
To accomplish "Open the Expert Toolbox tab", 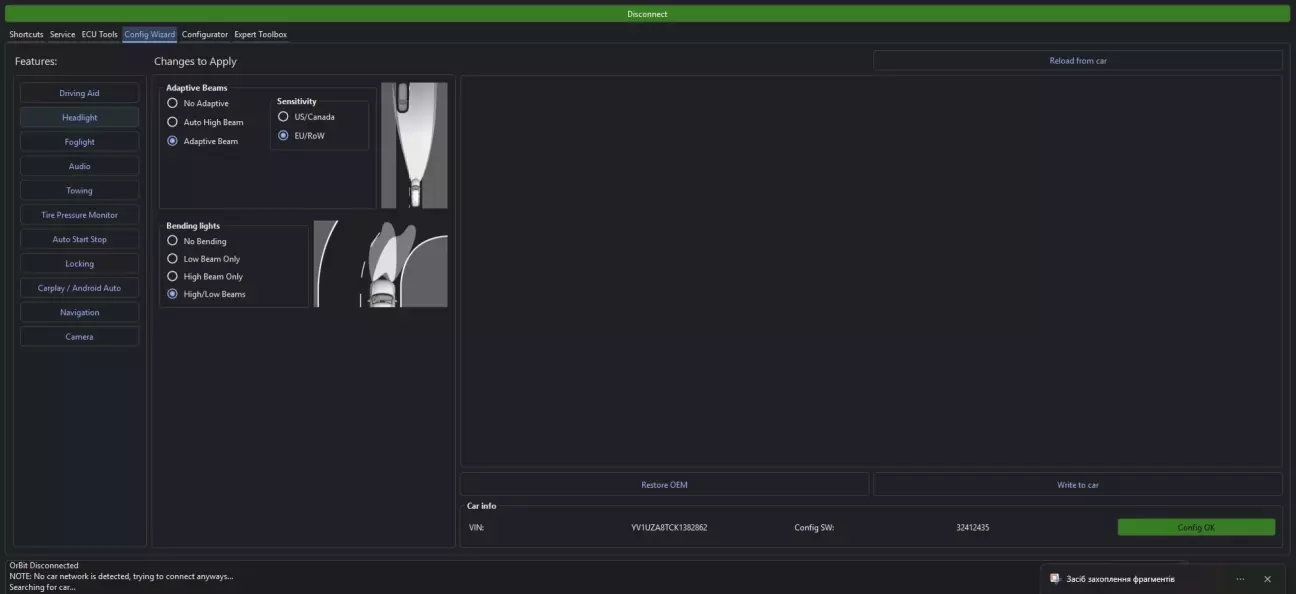I will pyautogui.click(x=260, y=35).
